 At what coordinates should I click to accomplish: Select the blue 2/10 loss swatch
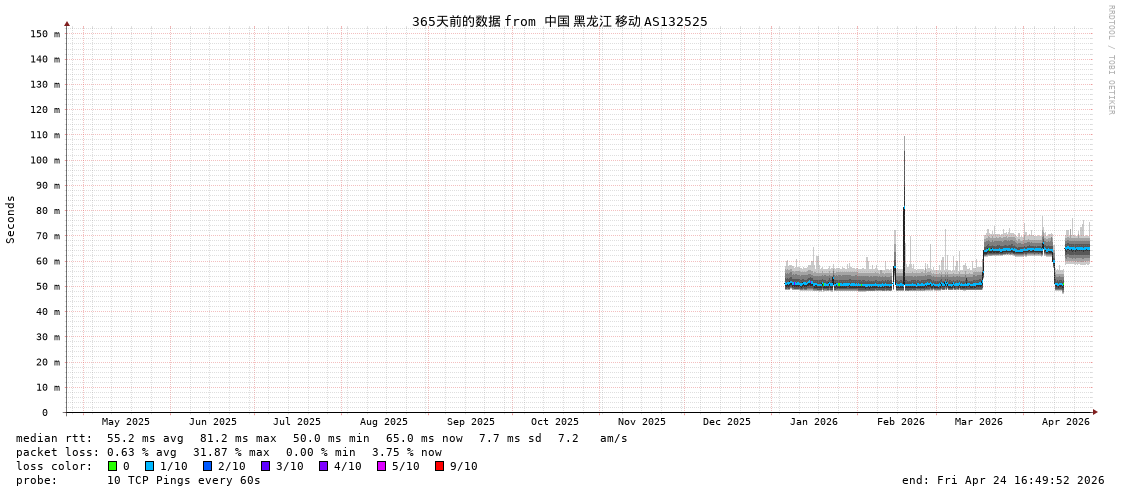pos(207,466)
